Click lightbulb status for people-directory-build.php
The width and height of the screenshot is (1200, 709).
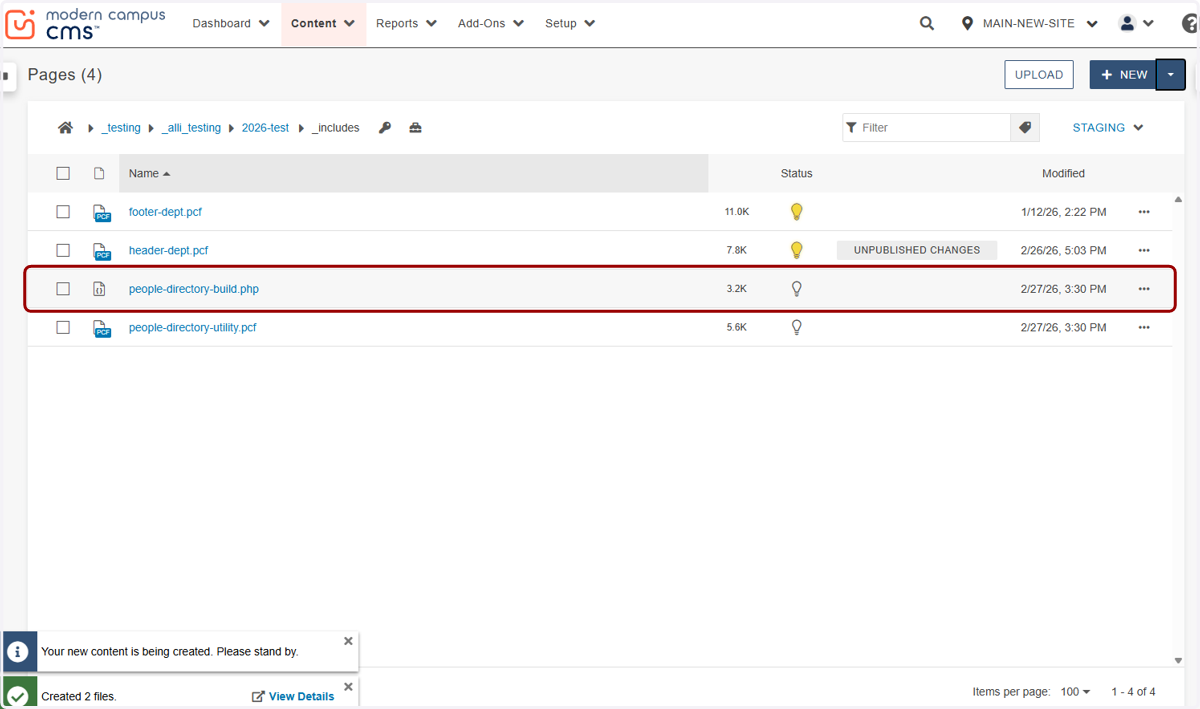point(797,289)
